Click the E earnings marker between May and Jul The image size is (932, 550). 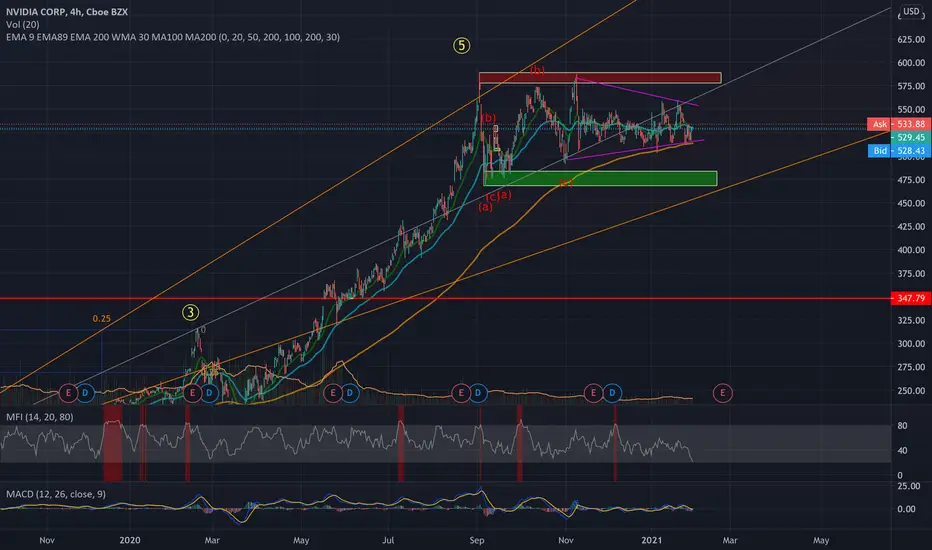click(x=332, y=392)
